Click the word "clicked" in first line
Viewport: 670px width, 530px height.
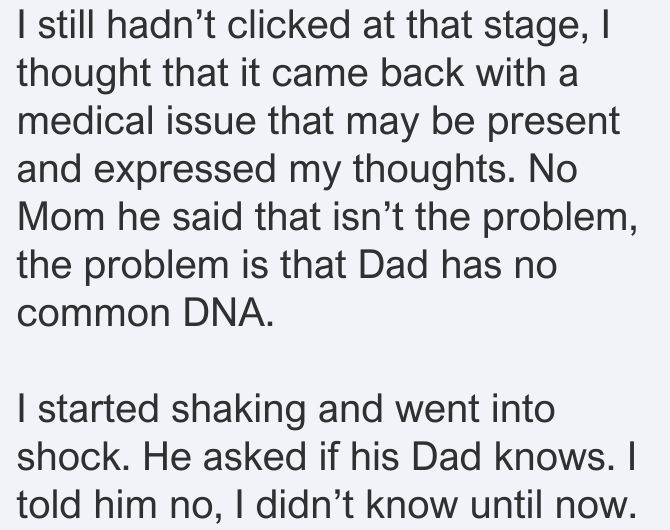coord(288,25)
